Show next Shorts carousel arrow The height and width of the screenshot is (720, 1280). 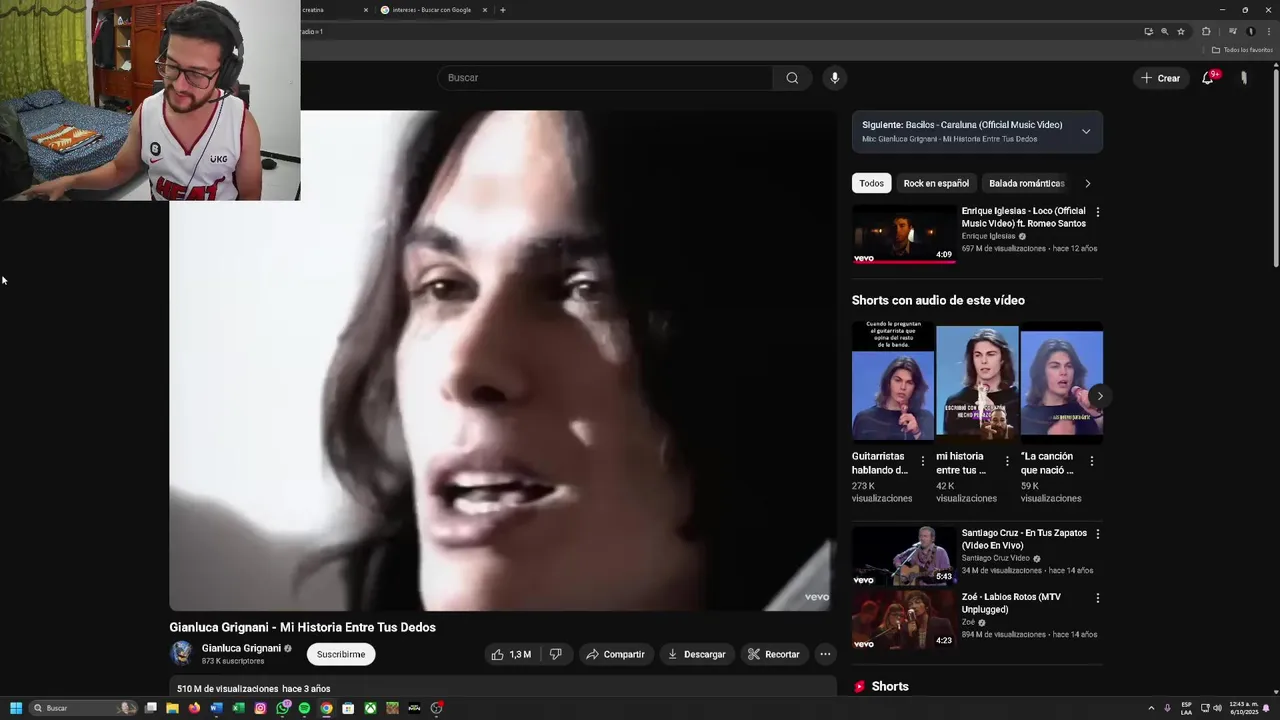pos(1100,396)
